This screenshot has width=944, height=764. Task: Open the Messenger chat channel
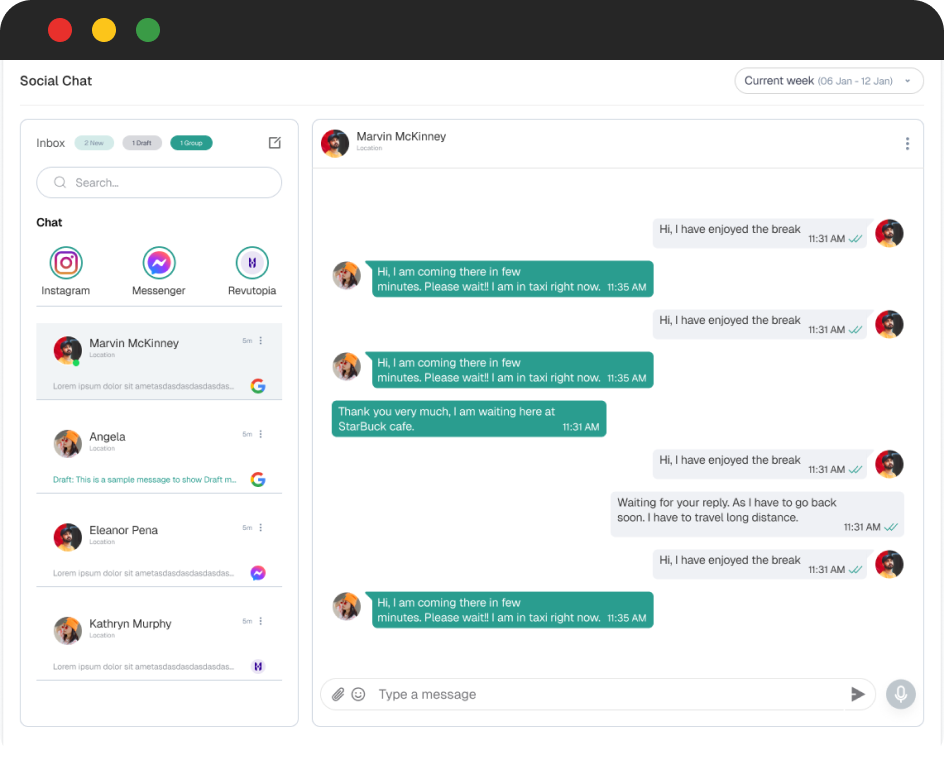[x=159, y=264]
